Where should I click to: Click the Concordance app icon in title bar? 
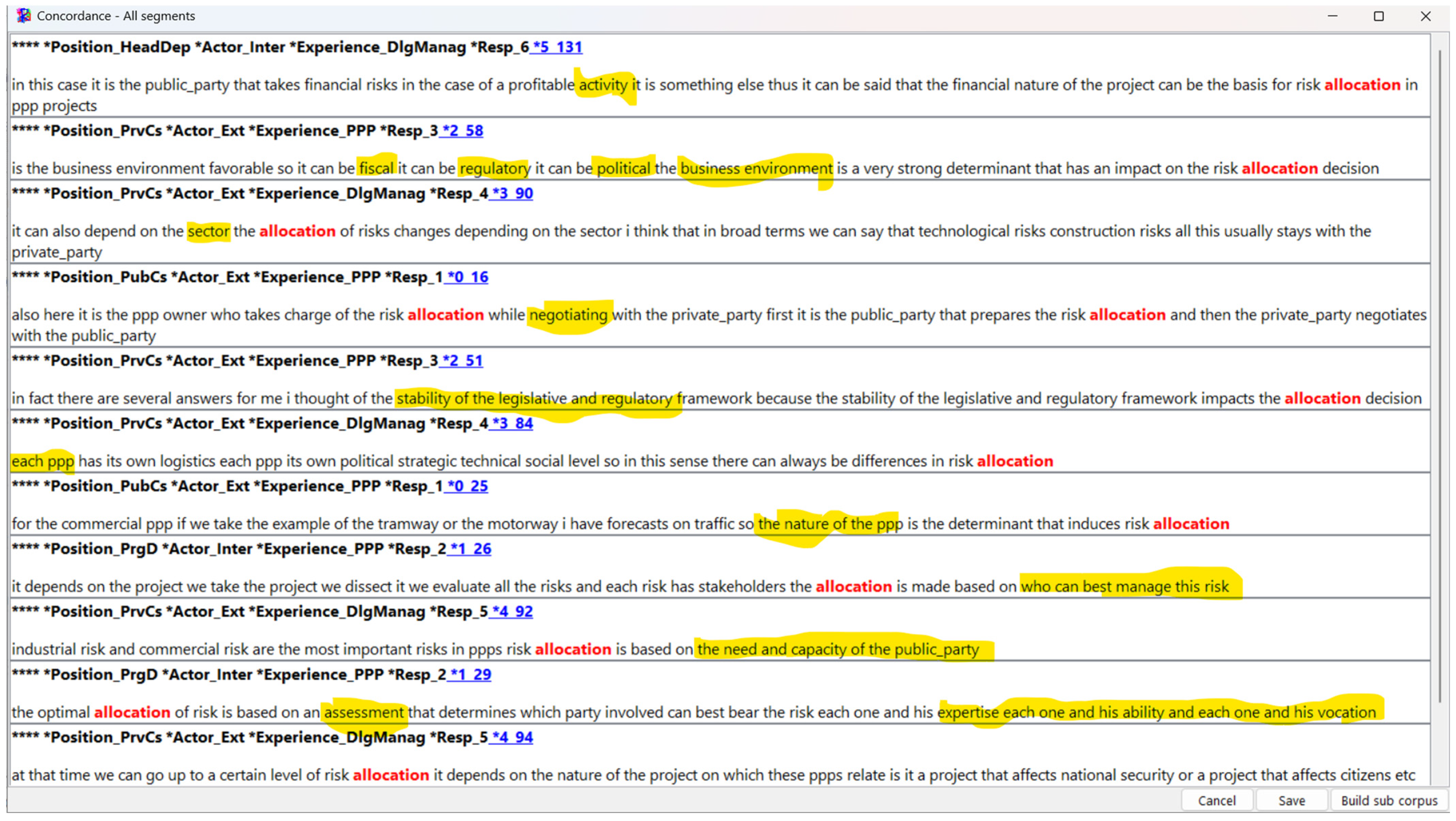point(23,16)
